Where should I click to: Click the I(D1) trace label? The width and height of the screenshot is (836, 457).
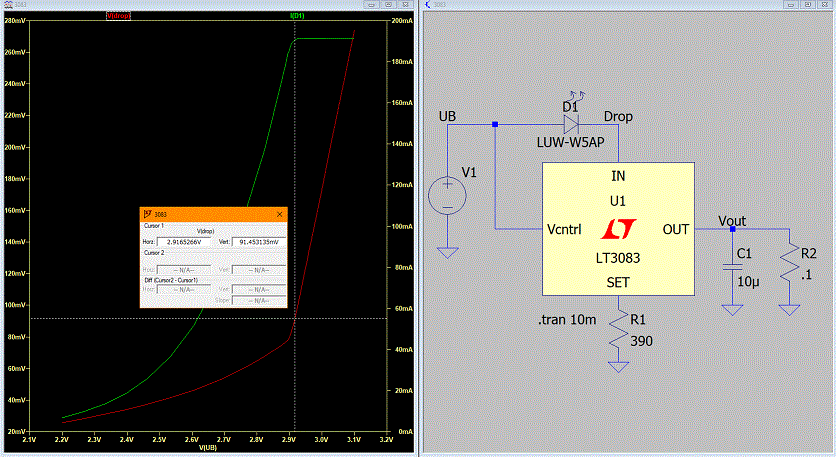297,16
